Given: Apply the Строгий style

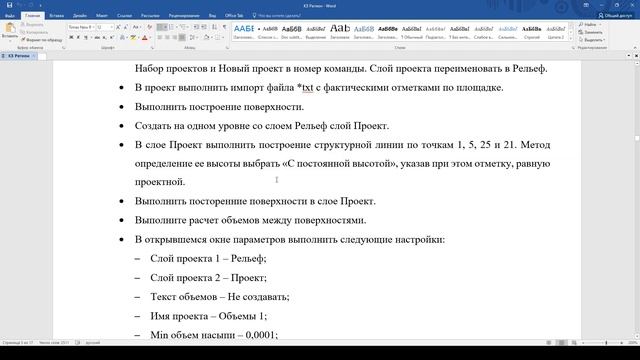Looking at the screenshot, I should 531,31.
